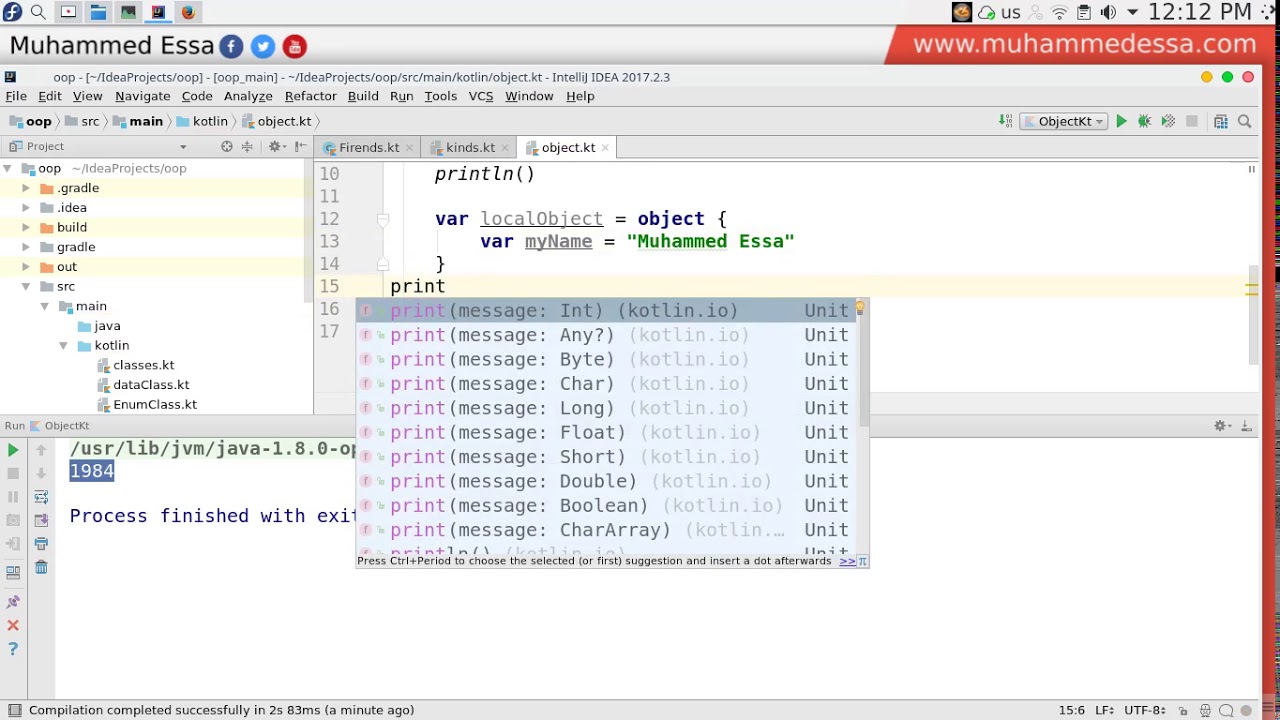Open Project Structure from the toolbar

point(1221,121)
